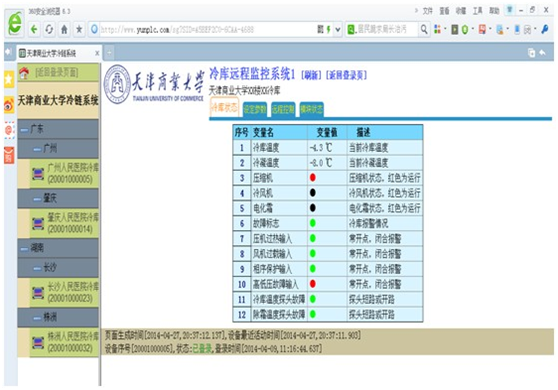Click the 返回登录页 link in header
This screenshot has width=558, height=390.
[x=347, y=75]
